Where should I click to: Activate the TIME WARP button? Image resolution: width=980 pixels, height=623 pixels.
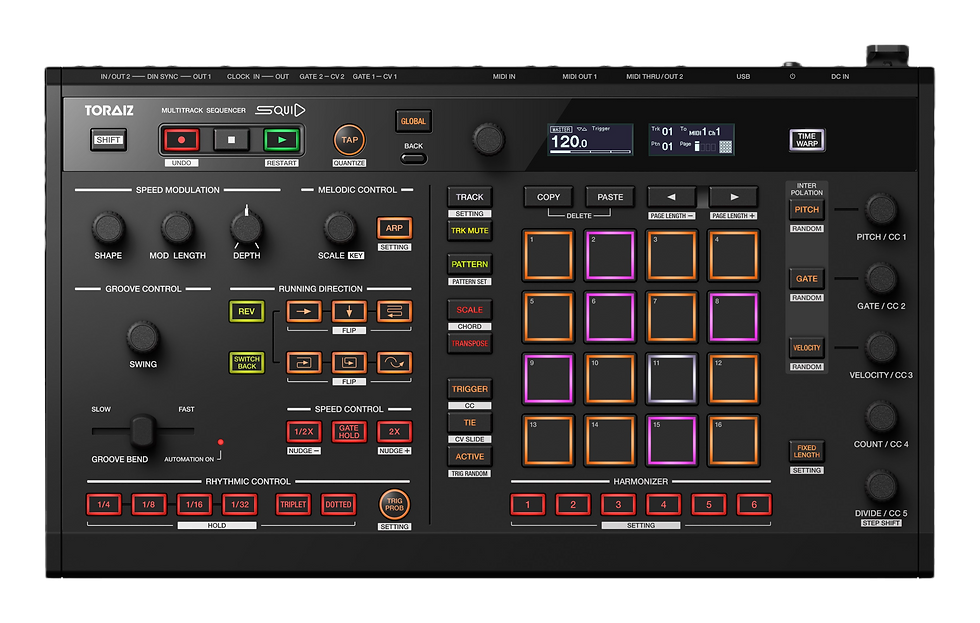point(806,140)
